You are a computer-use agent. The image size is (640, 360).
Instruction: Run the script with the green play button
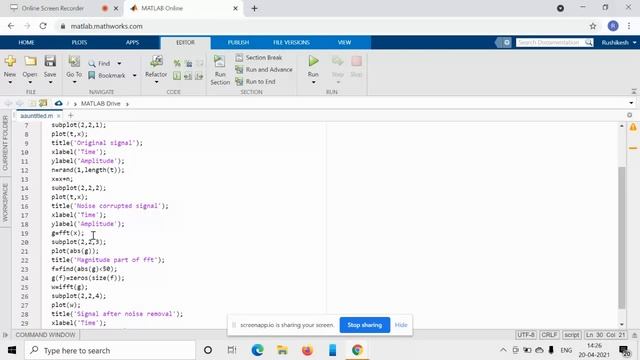(x=313, y=61)
